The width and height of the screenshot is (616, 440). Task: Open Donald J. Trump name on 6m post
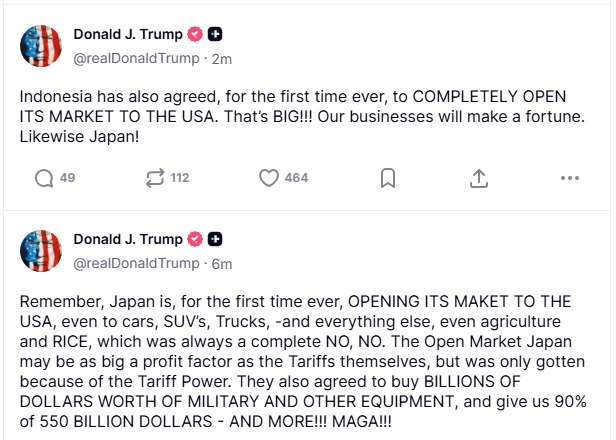128,239
